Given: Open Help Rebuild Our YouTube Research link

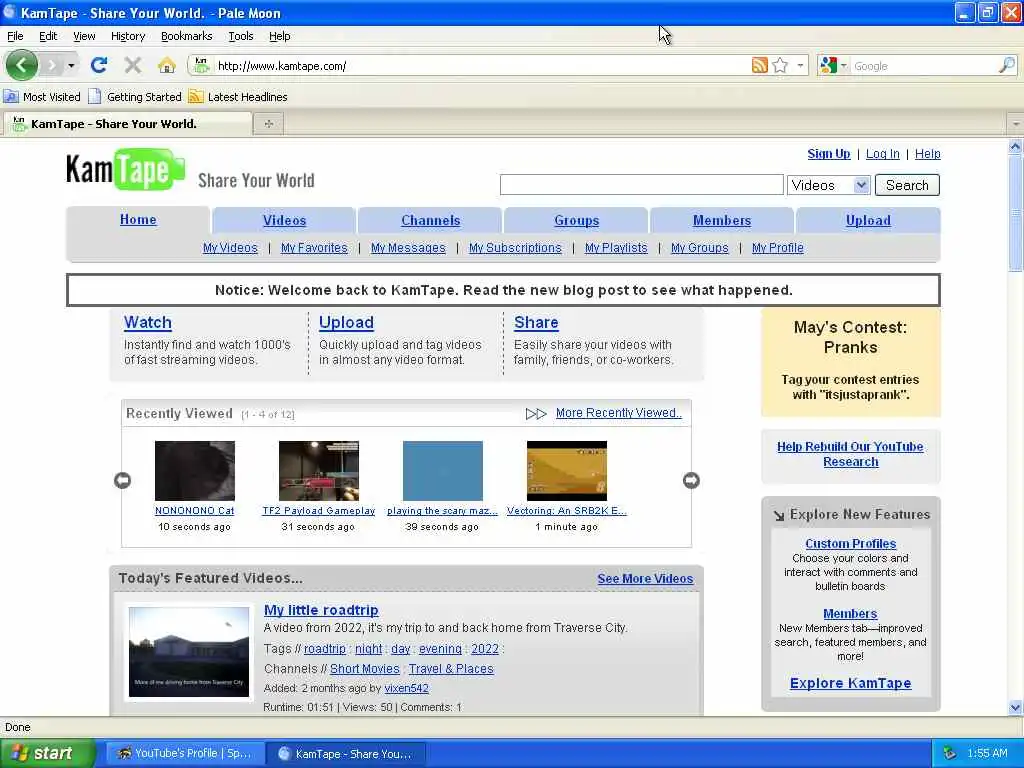Looking at the screenshot, I should 850,455.
